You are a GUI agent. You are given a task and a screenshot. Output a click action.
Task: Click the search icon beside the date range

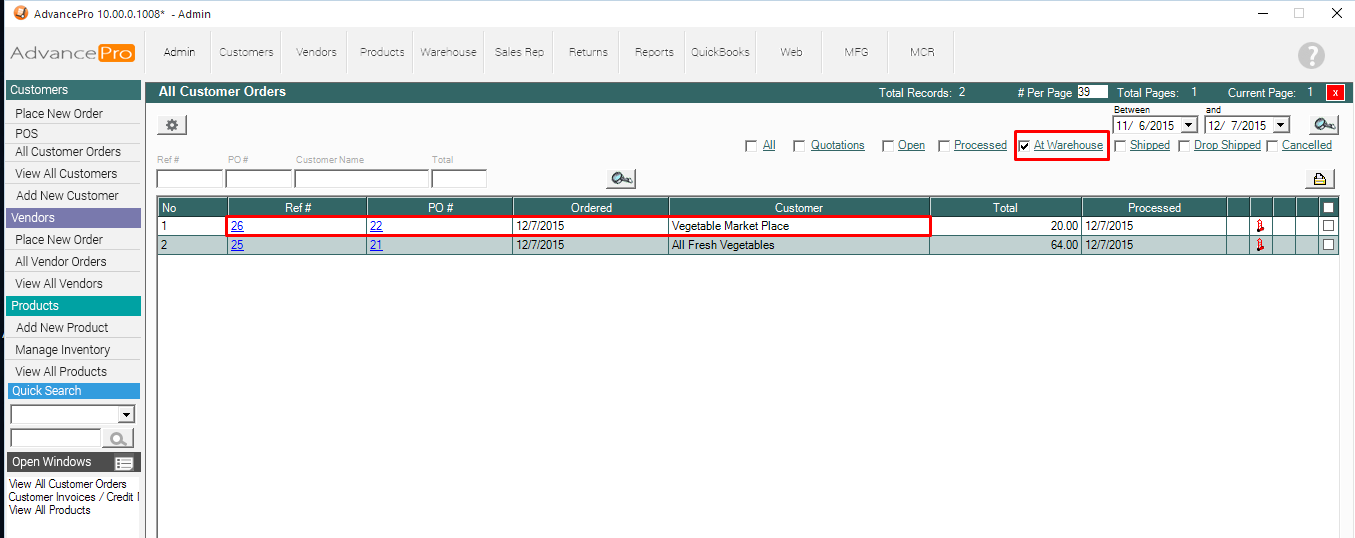pyautogui.click(x=1324, y=125)
